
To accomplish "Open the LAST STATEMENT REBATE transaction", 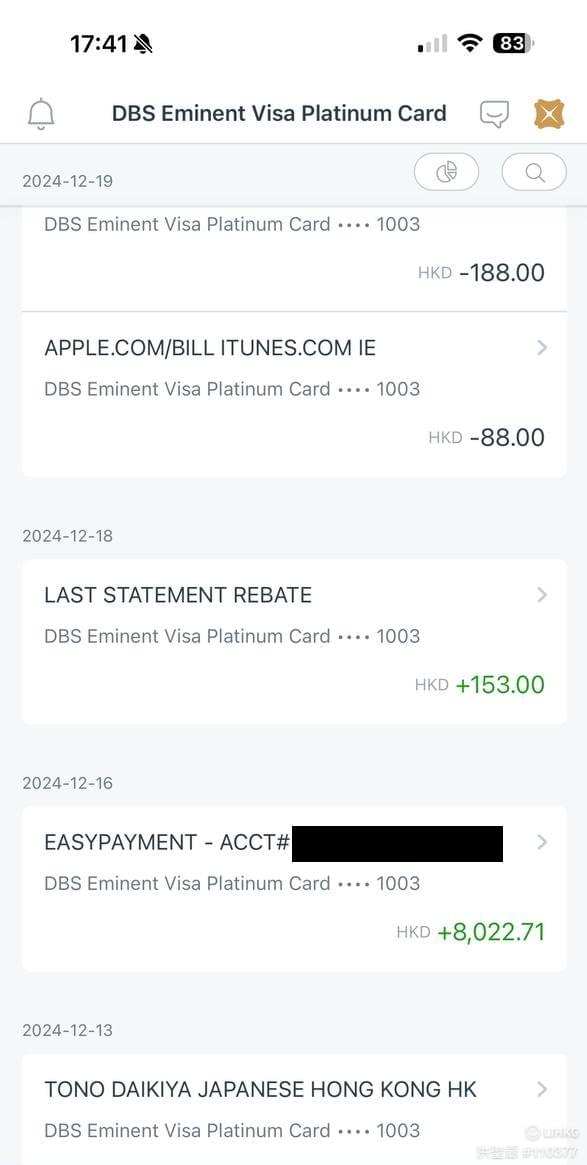I will [x=294, y=642].
